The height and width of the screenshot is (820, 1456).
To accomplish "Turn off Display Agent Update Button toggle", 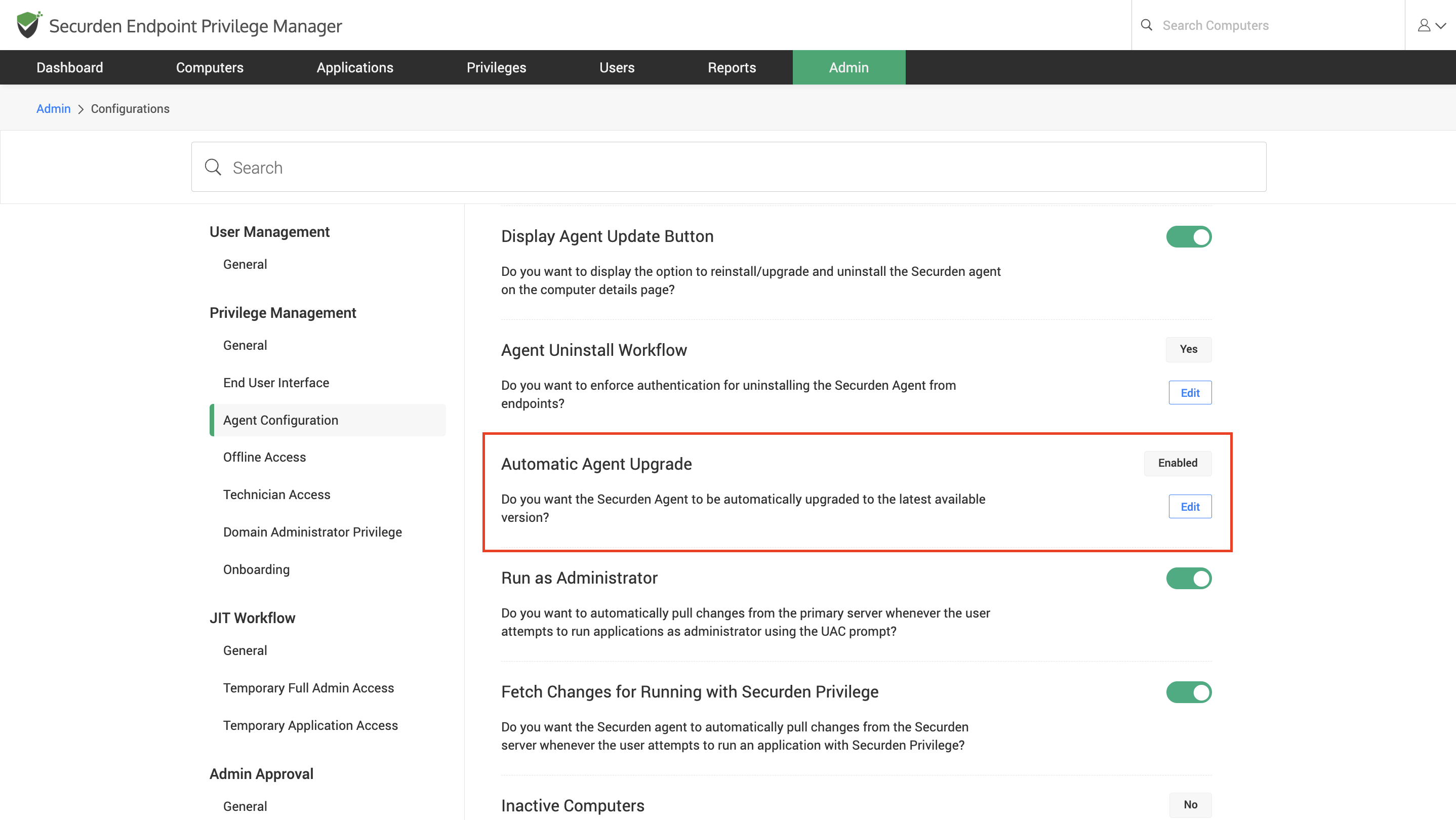I will [1189, 237].
